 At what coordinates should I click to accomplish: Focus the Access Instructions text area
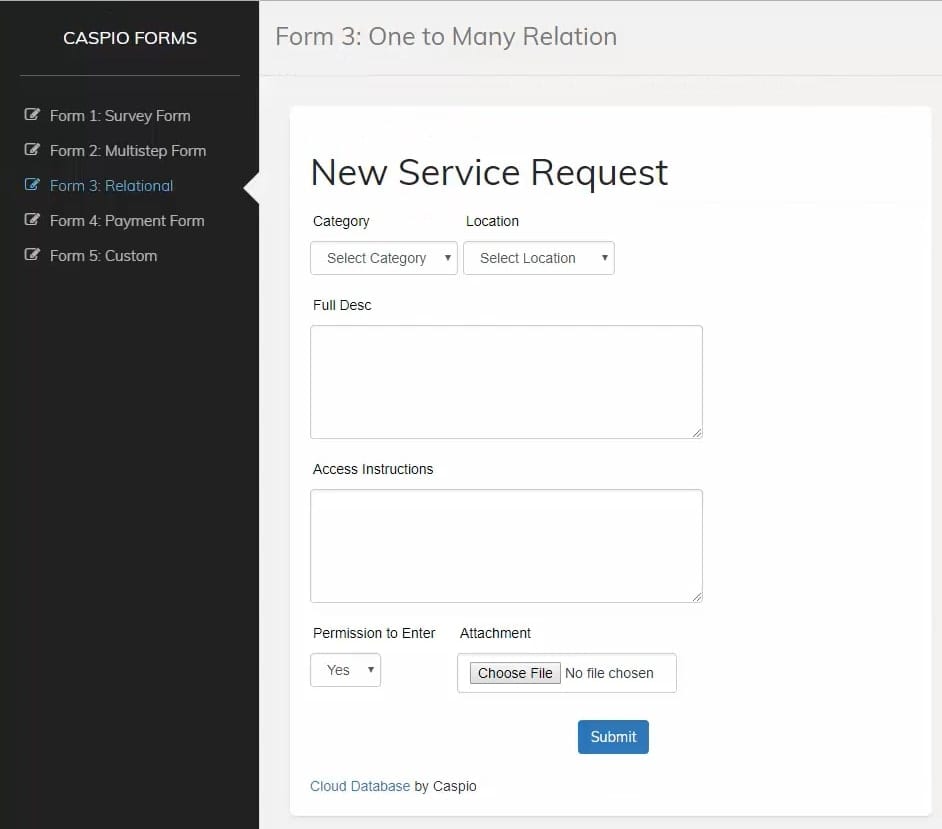(506, 545)
